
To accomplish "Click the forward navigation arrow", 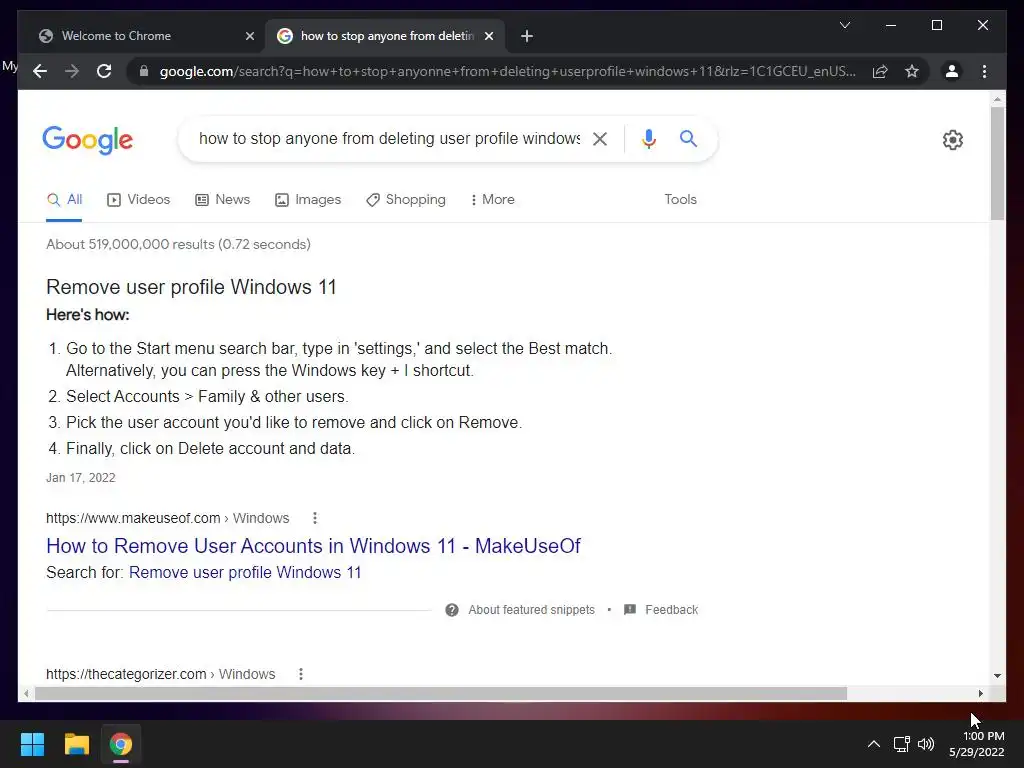I will [x=72, y=71].
